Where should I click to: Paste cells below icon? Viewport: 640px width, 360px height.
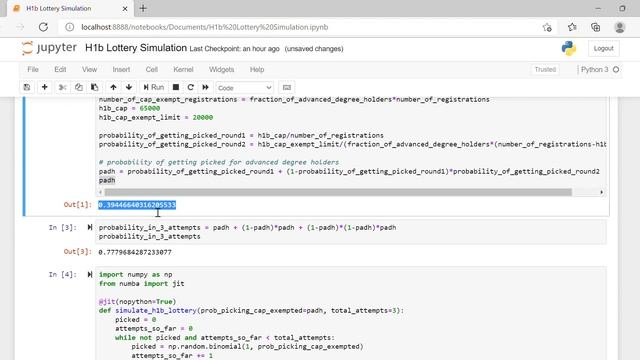[x=94, y=87]
